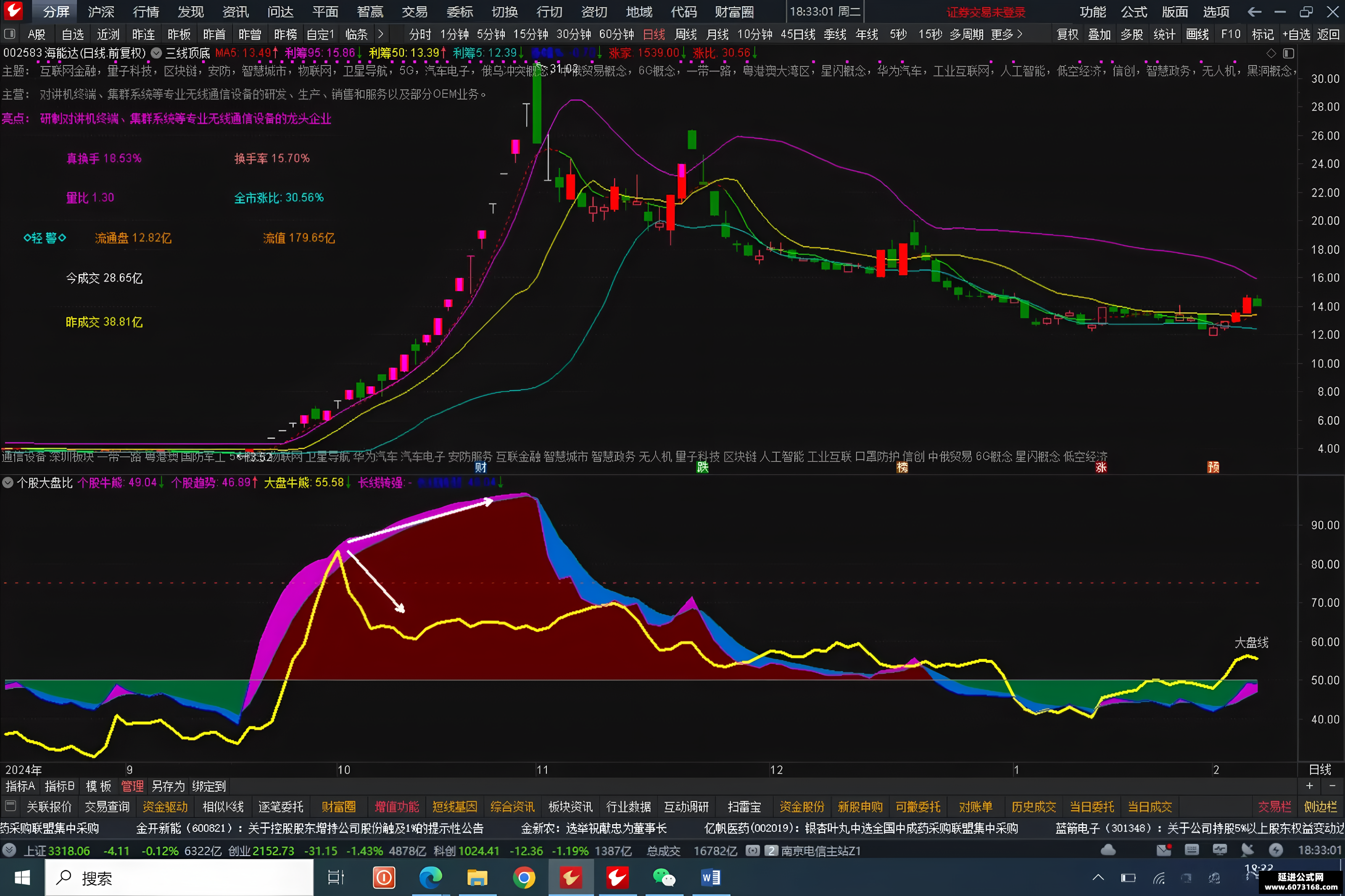
Task: Click the back arrow navigation icon
Action: tap(1255, 11)
